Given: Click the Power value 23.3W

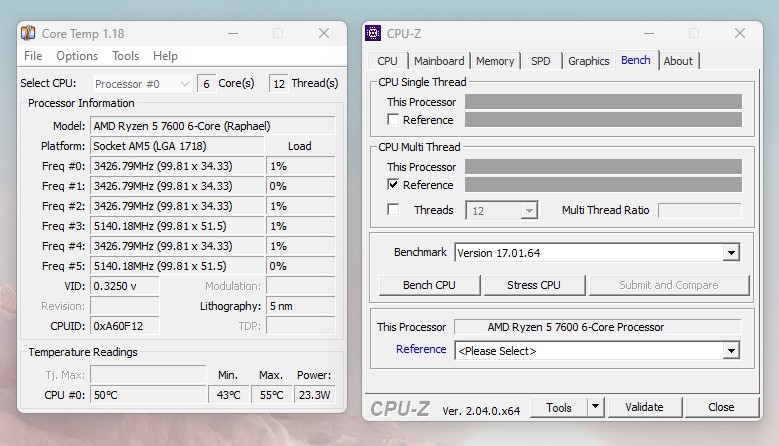Looking at the screenshot, I should (314, 395).
